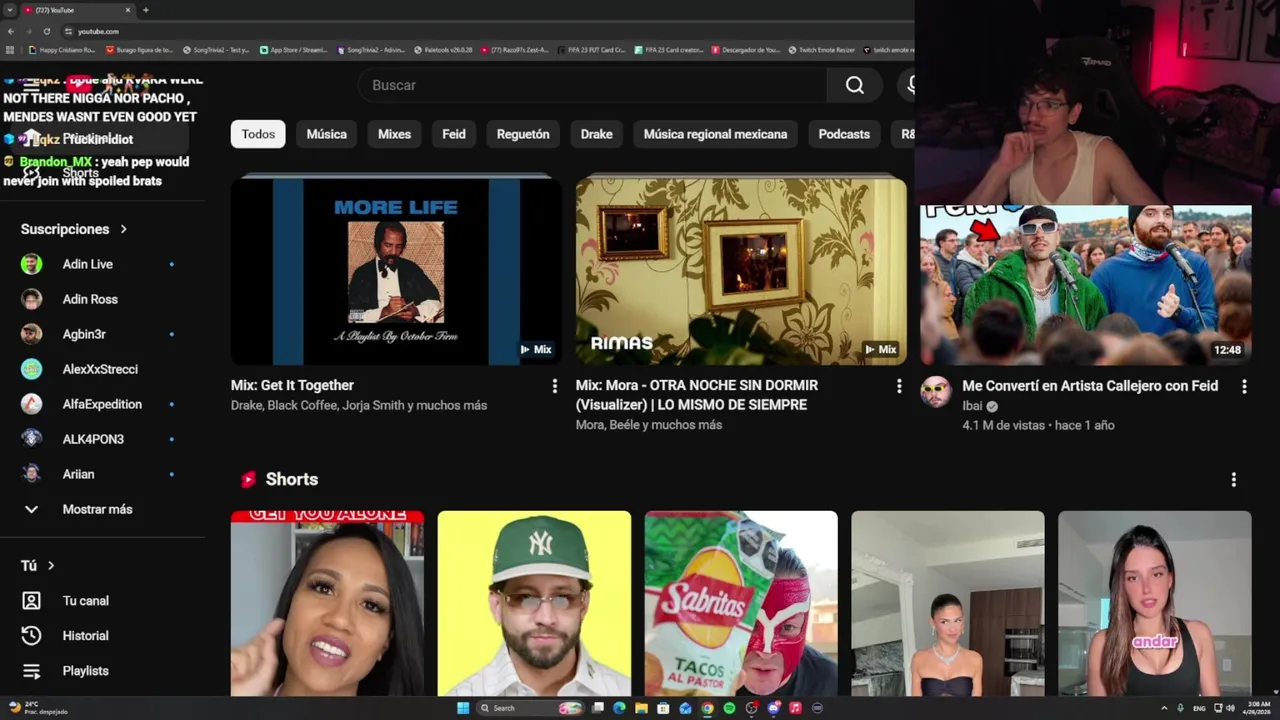The image size is (1280, 720).
Task: Click the Buscar search field
Action: (593, 85)
